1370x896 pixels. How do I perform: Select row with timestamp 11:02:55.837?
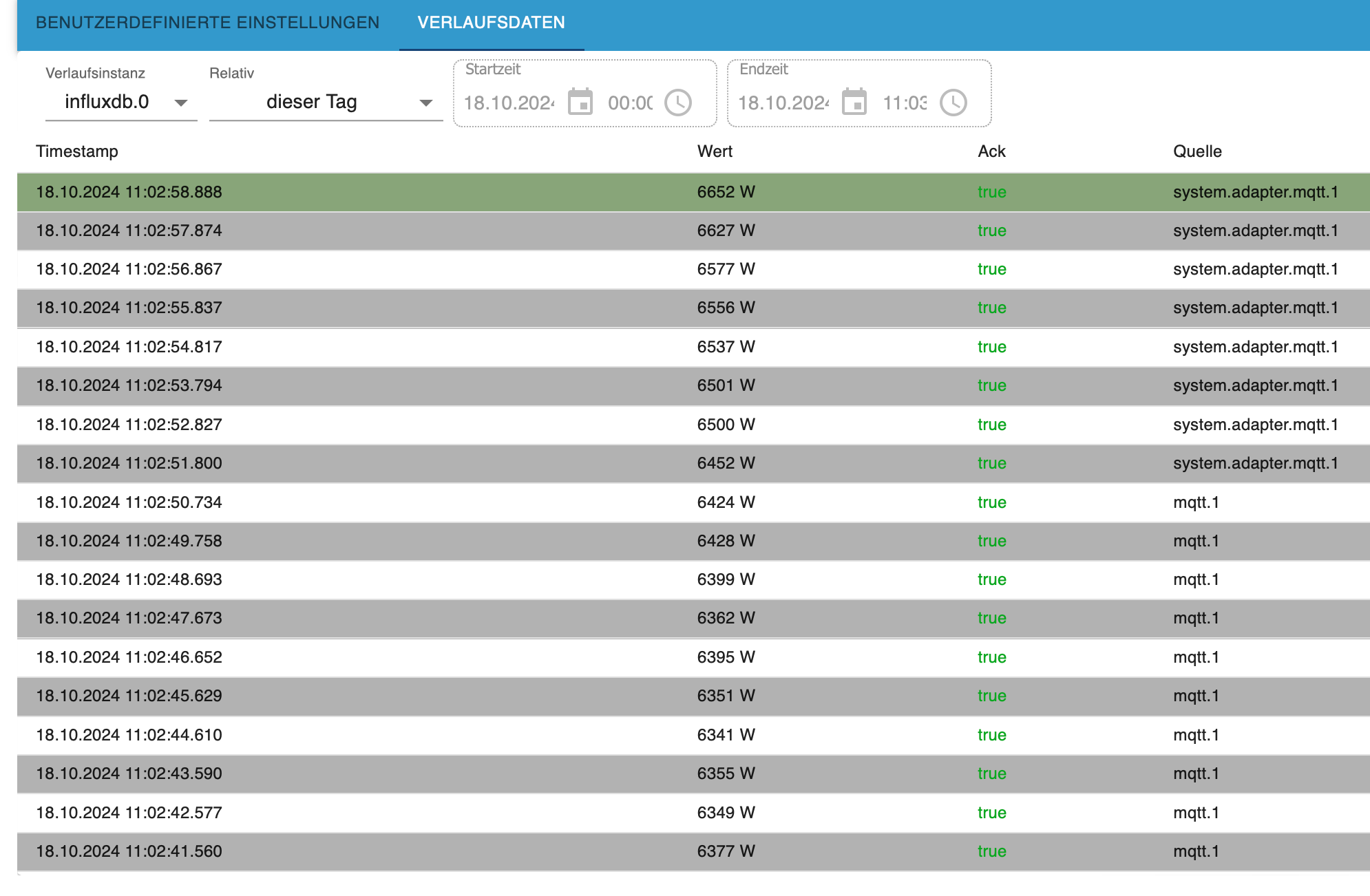click(x=693, y=308)
